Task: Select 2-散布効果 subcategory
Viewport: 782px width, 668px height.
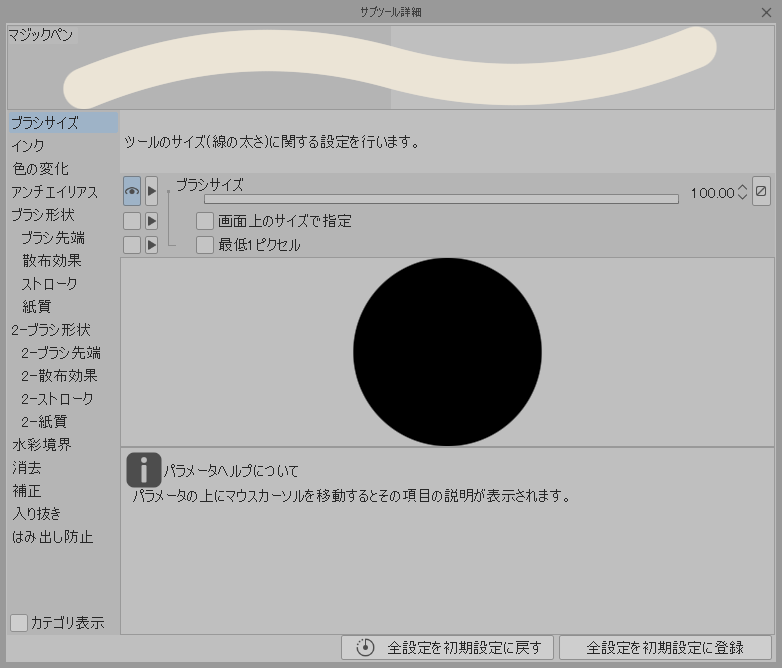Action: click(63, 375)
